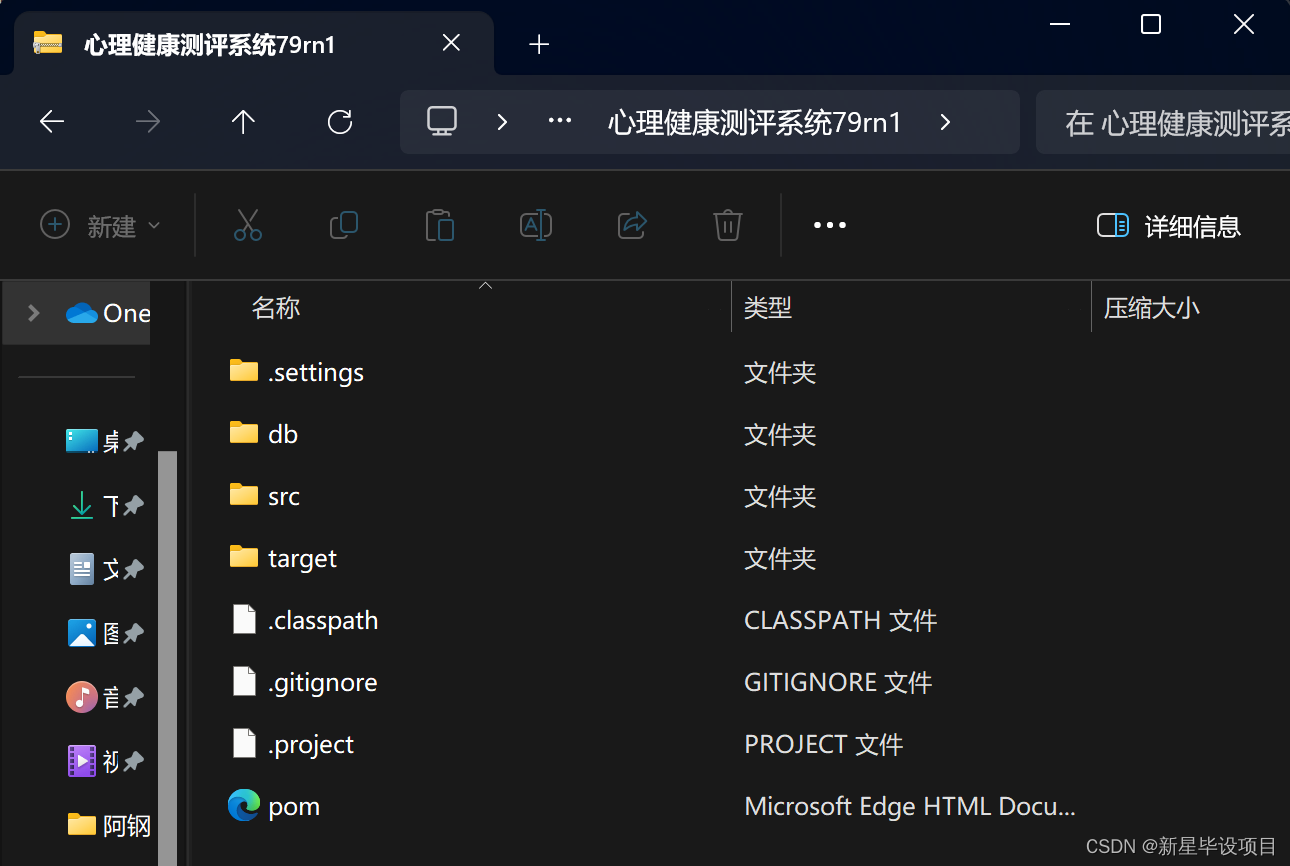Open the 新建 dropdown menu

100,225
